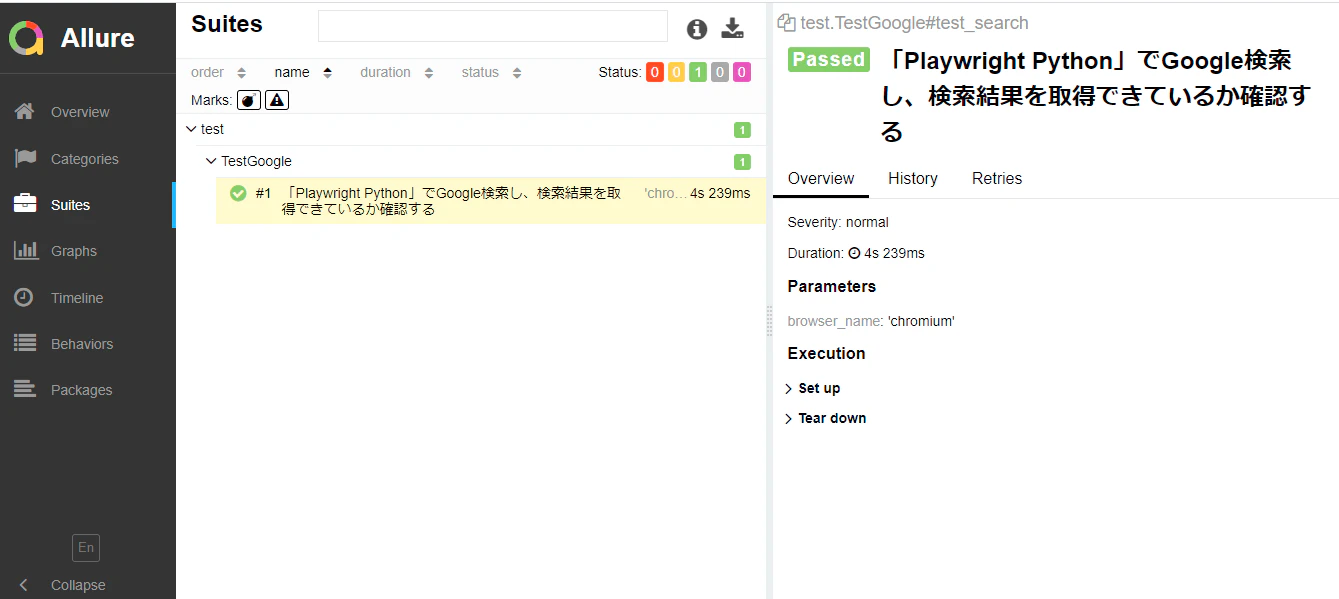Click the 'chromium' parameter value
This screenshot has width=1339, height=599.
921,321
